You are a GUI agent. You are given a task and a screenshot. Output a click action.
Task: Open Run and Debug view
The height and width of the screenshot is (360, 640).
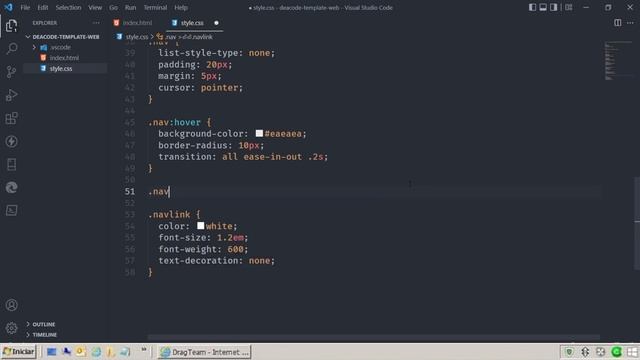[11, 95]
